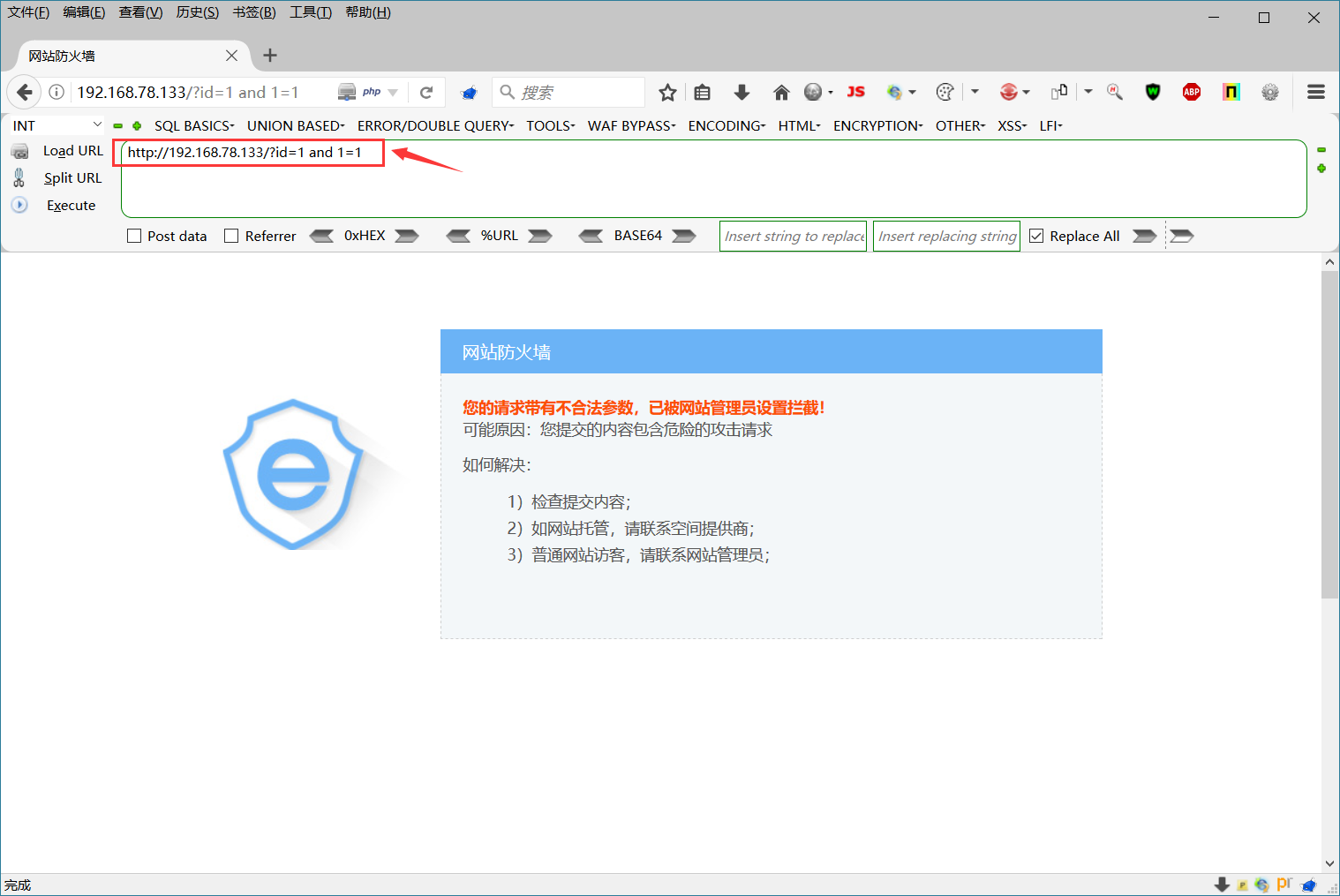Screen dimensions: 1340x896
Task: Open the 历史(S) menu
Action: pos(198,12)
